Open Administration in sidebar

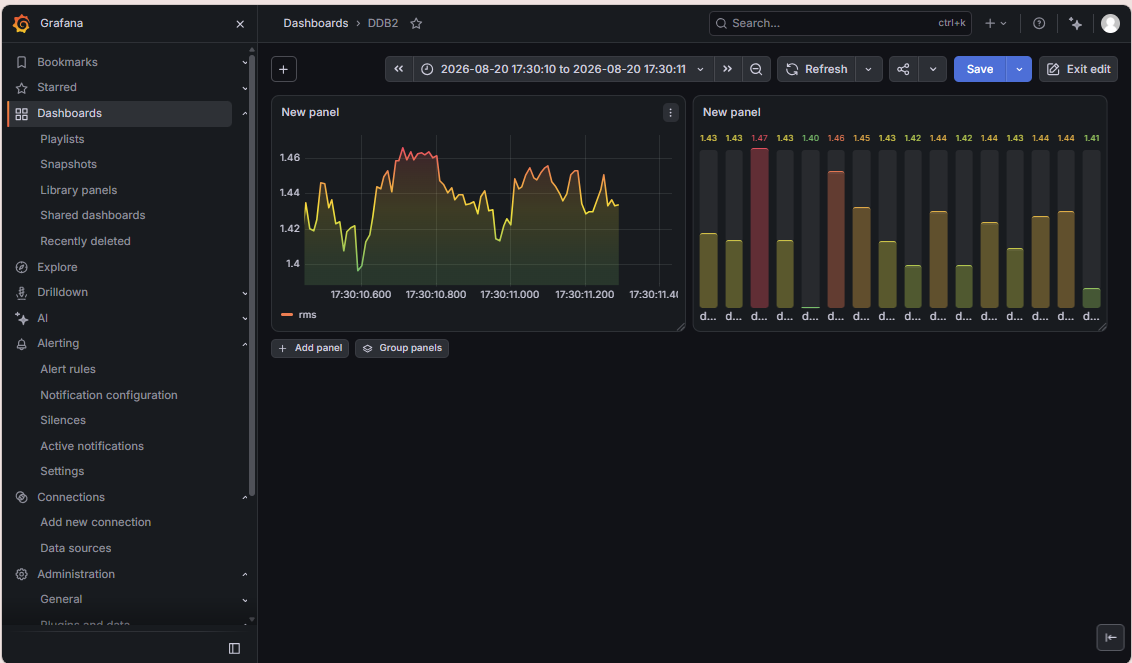tap(76, 574)
